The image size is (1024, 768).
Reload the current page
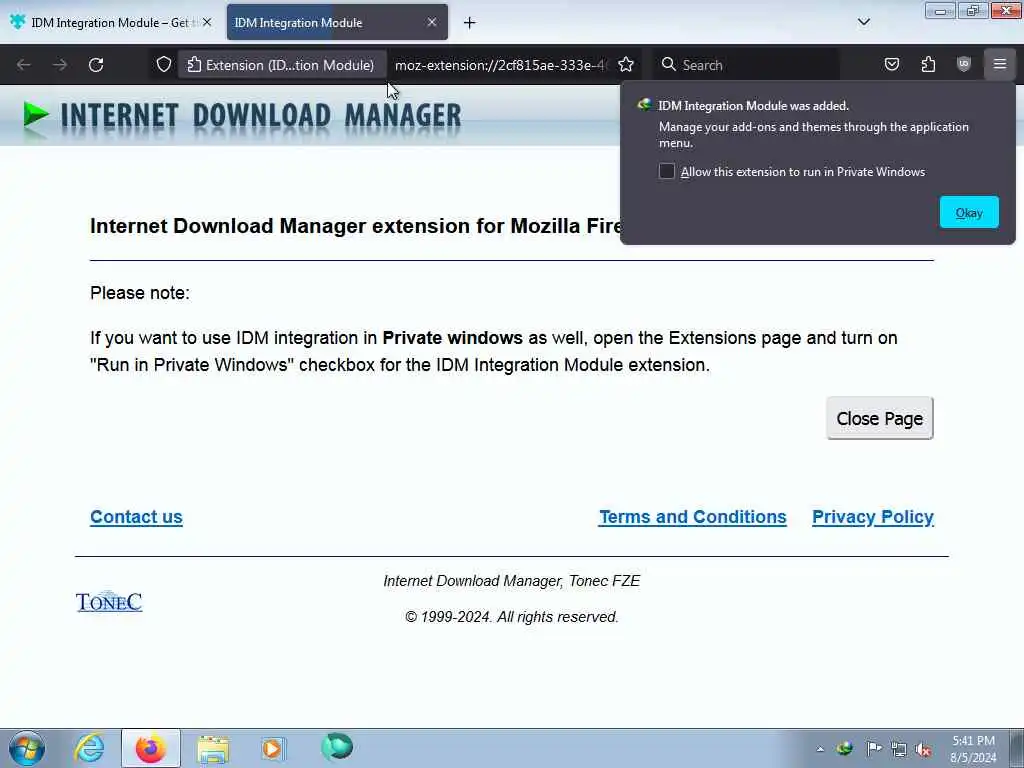[96, 65]
